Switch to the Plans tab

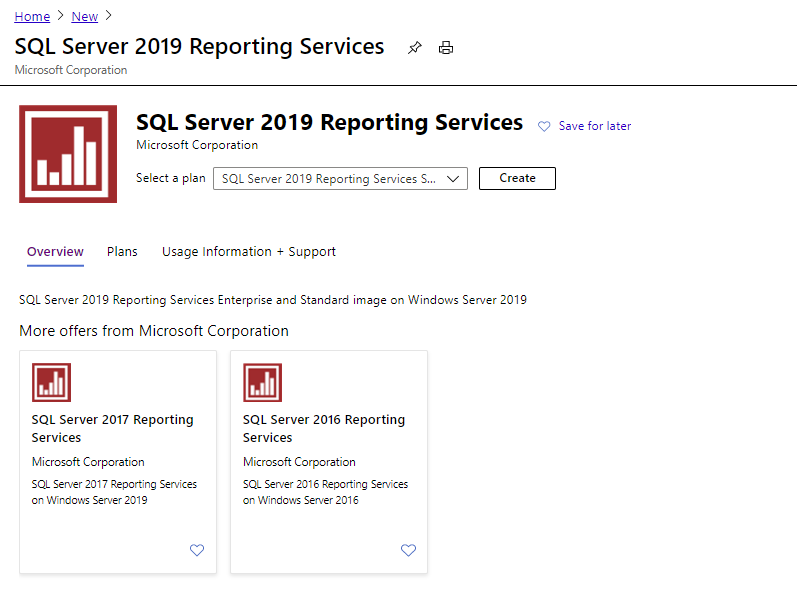[122, 252]
